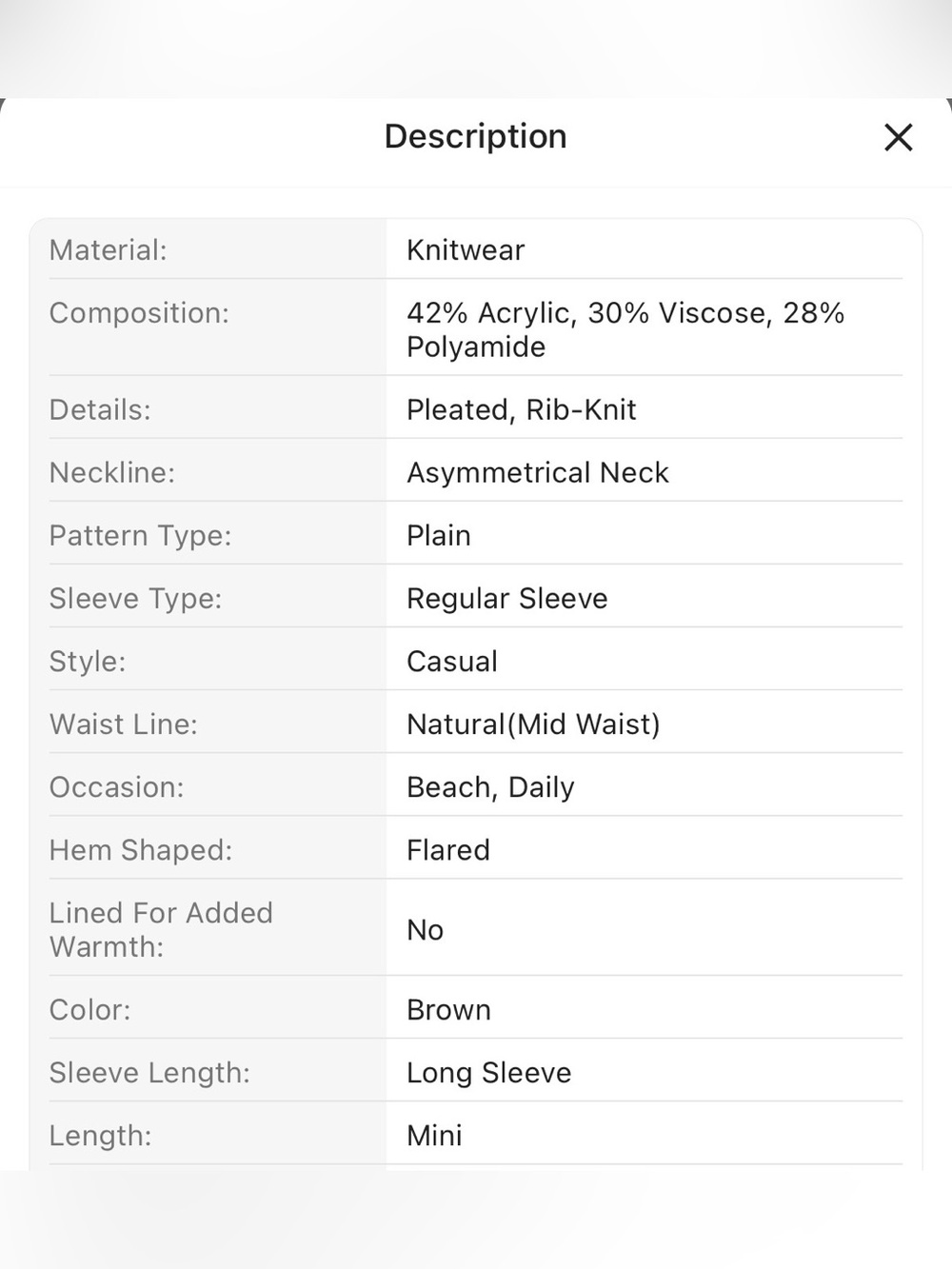Select the Plain pattern value
The image size is (952, 1269).
pyautogui.click(x=439, y=536)
